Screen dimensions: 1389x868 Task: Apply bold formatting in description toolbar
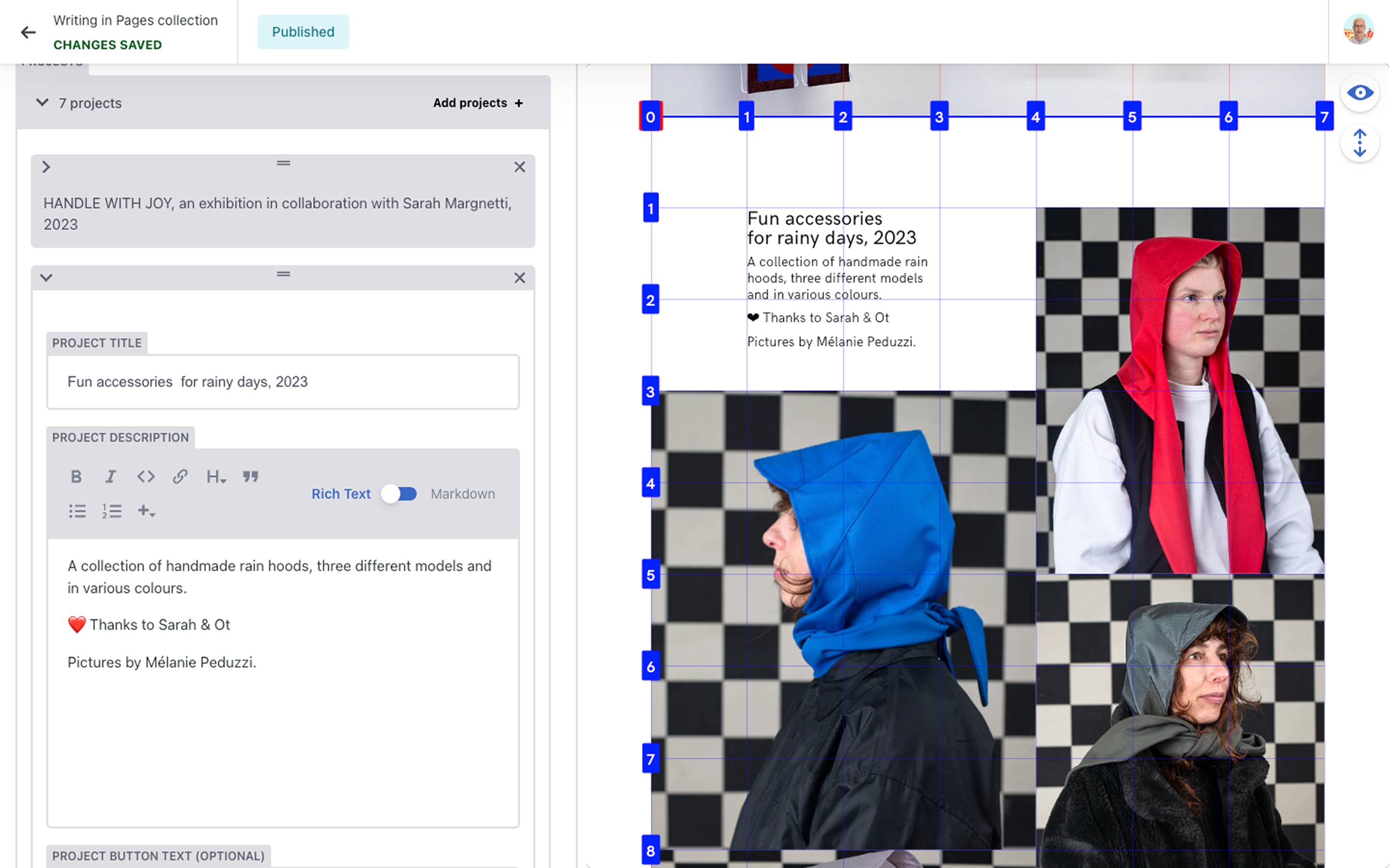click(76, 476)
